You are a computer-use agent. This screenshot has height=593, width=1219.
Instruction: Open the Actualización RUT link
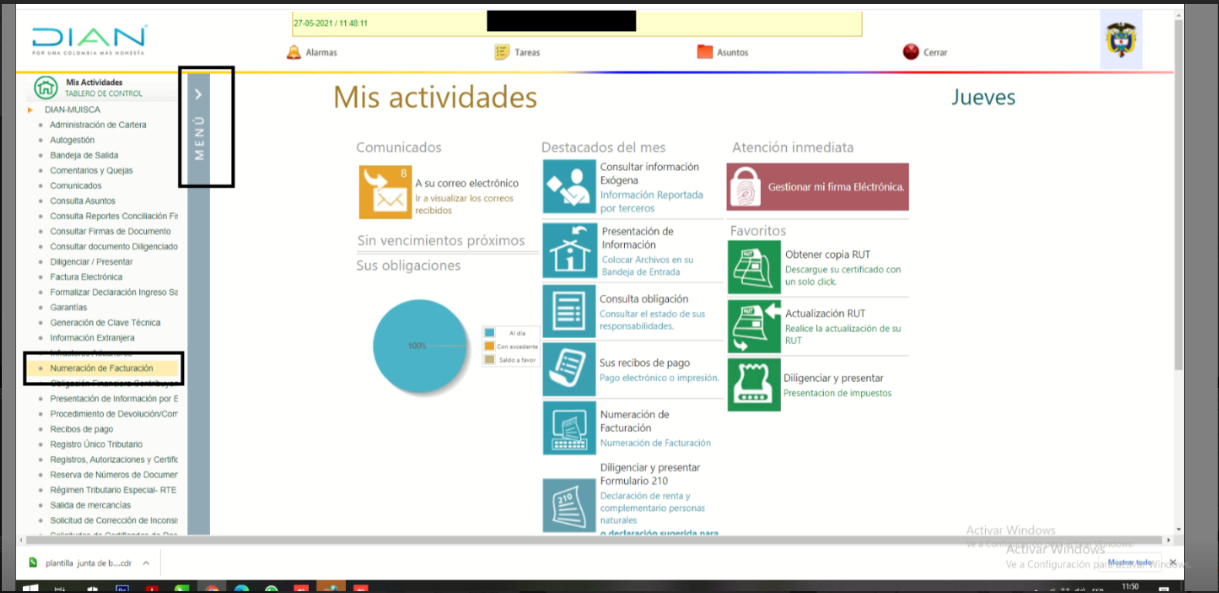click(825, 313)
